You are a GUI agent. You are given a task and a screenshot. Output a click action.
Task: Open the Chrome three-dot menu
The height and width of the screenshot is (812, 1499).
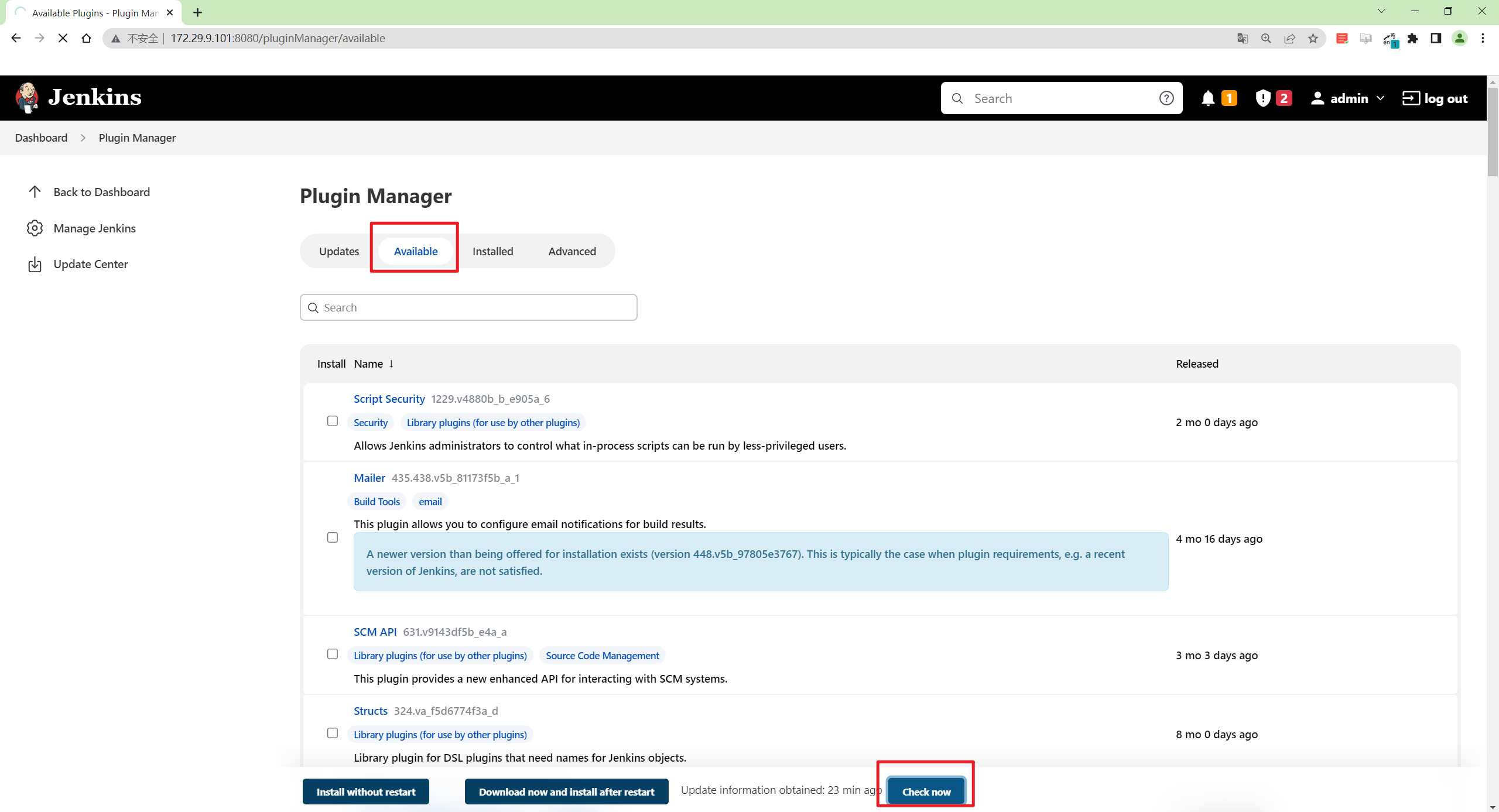[1483, 38]
